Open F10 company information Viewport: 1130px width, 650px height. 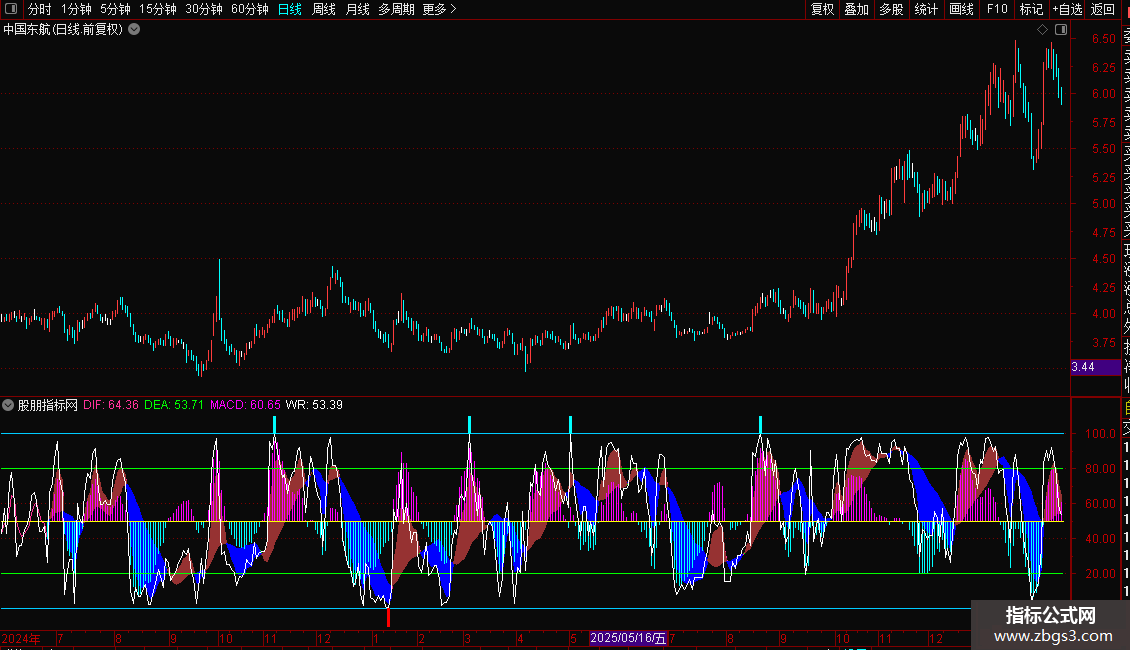[x=997, y=9]
